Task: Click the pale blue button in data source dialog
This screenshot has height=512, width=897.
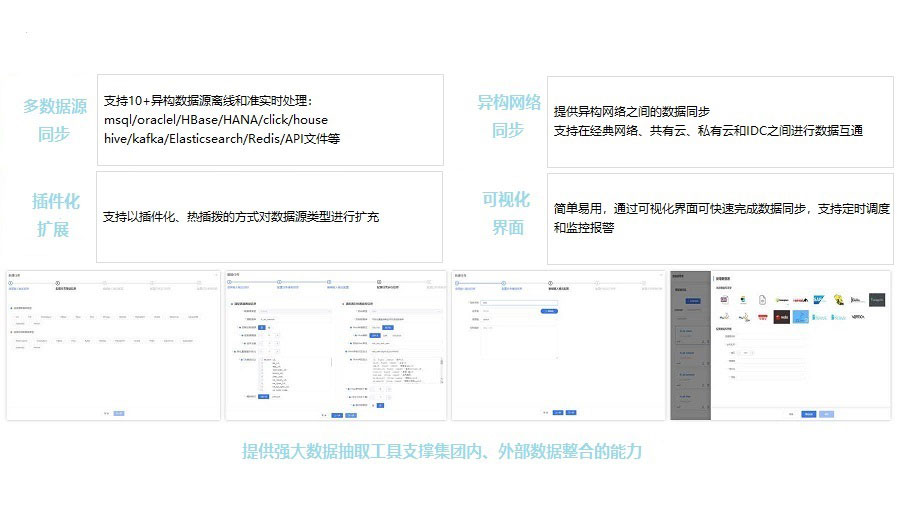Action: click(x=826, y=414)
